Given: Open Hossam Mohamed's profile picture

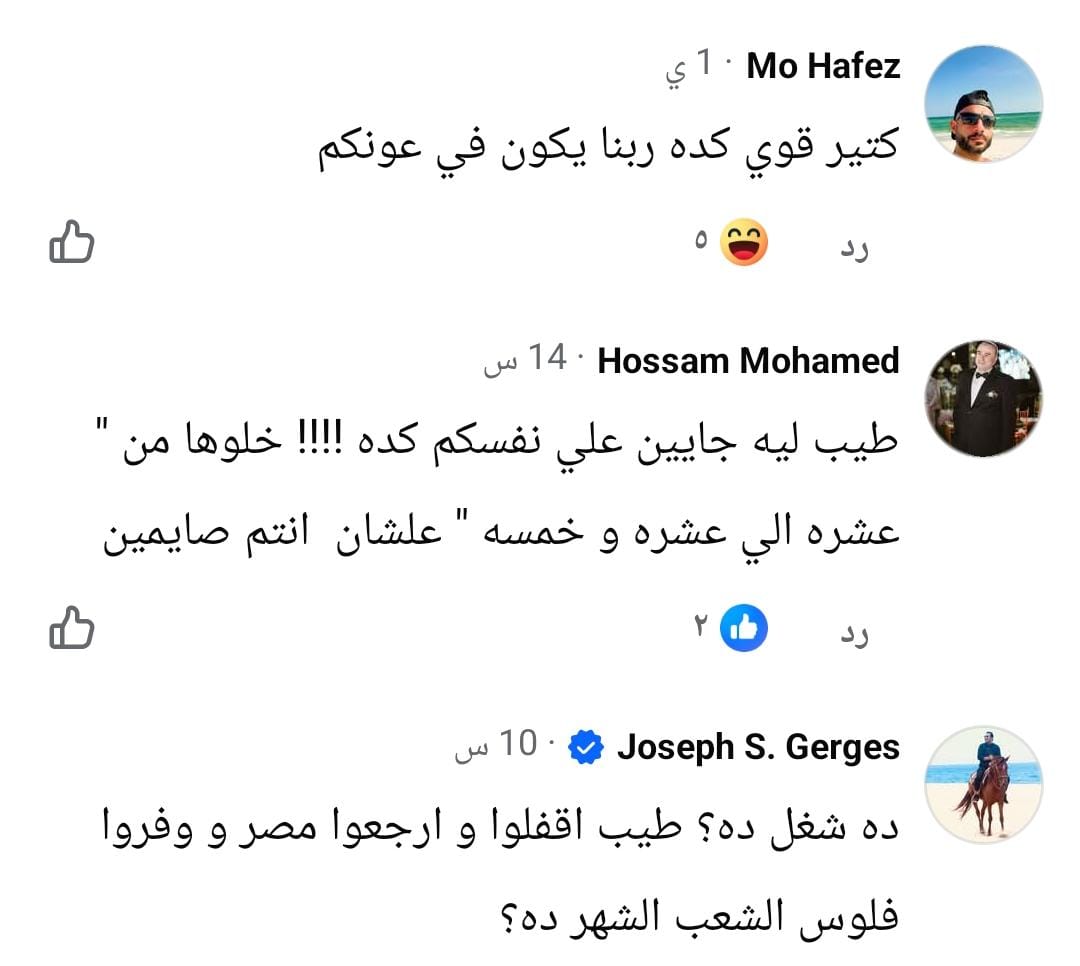Looking at the screenshot, I should (x=984, y=398).
